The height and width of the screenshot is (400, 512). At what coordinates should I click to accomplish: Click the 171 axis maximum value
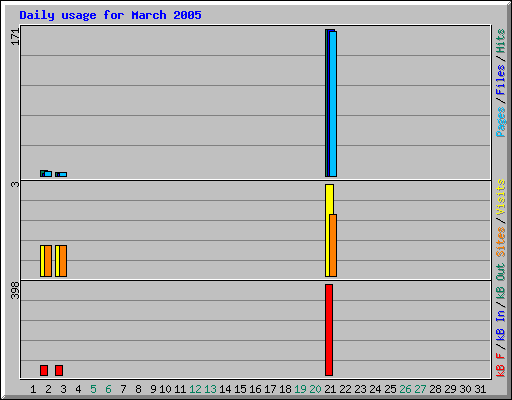tap(15, 37)
